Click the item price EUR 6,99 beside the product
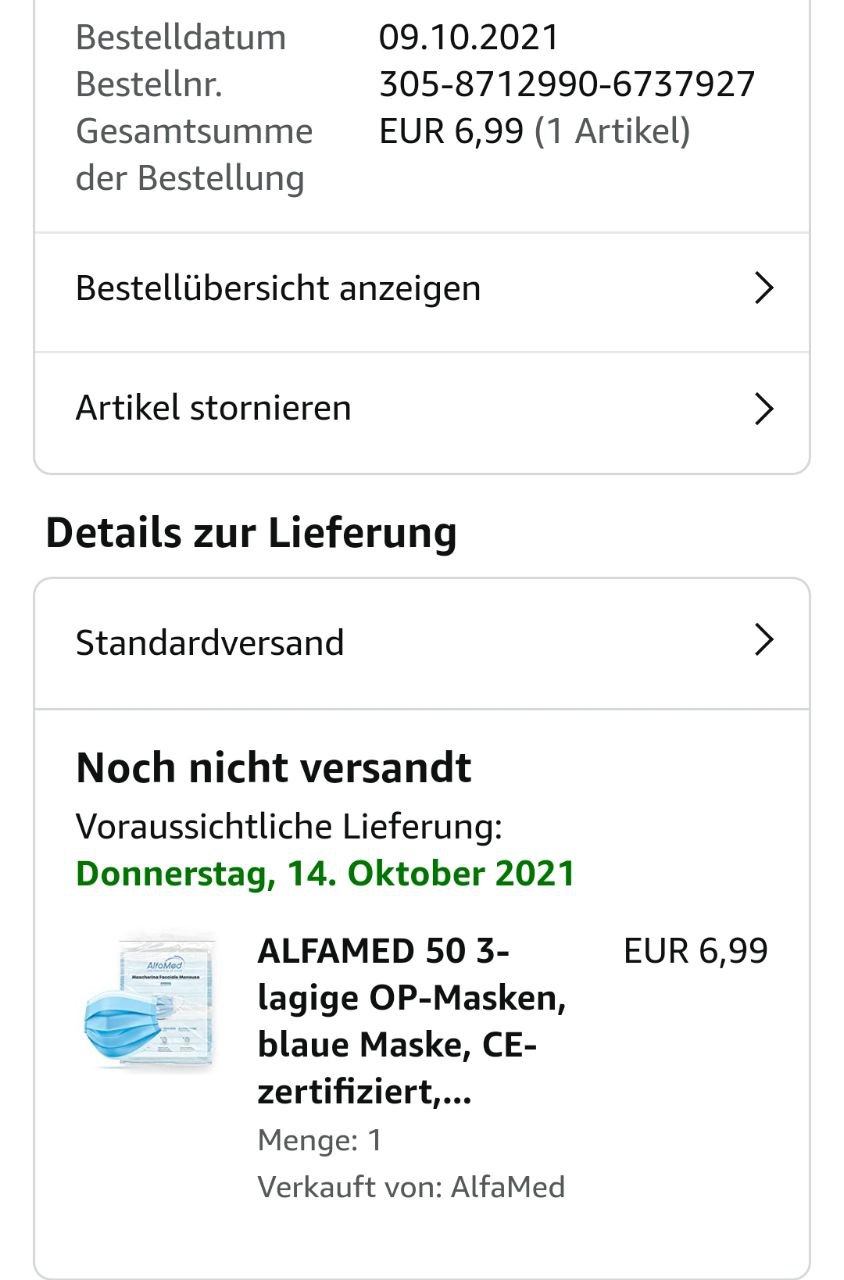The image size is (844, 1280). click(695, 951)
